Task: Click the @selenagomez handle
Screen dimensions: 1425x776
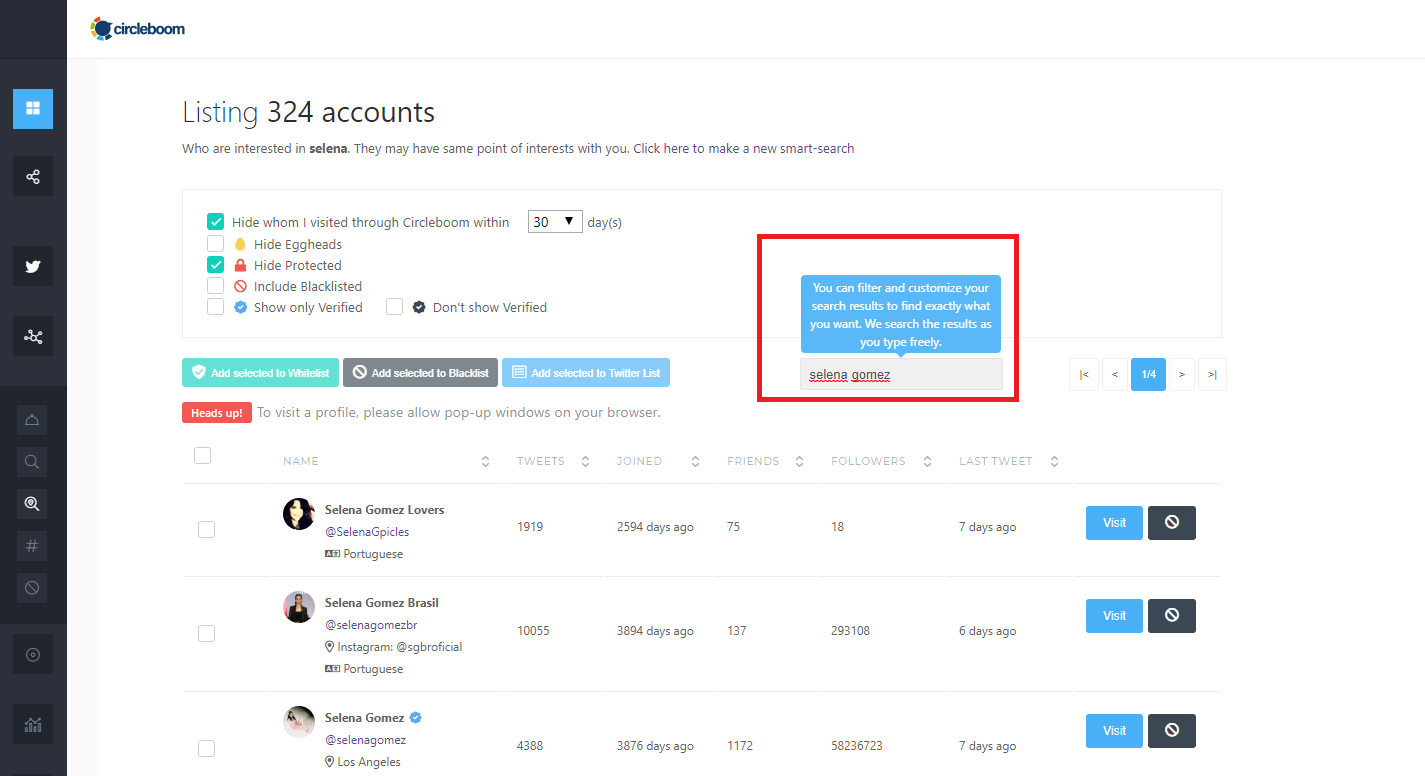Action: (365, 740)
